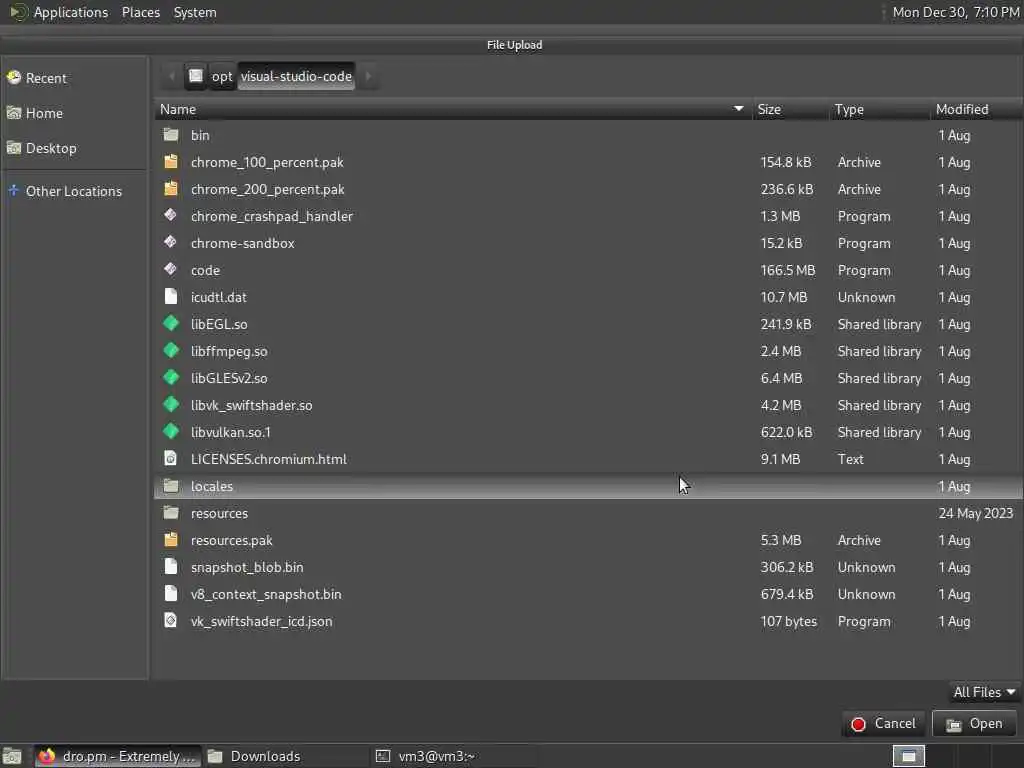1024x768 pixels.
Task: Click Text type of LICENSES.chromium.html
Action: pyautogui.click(x=850, y=459)
